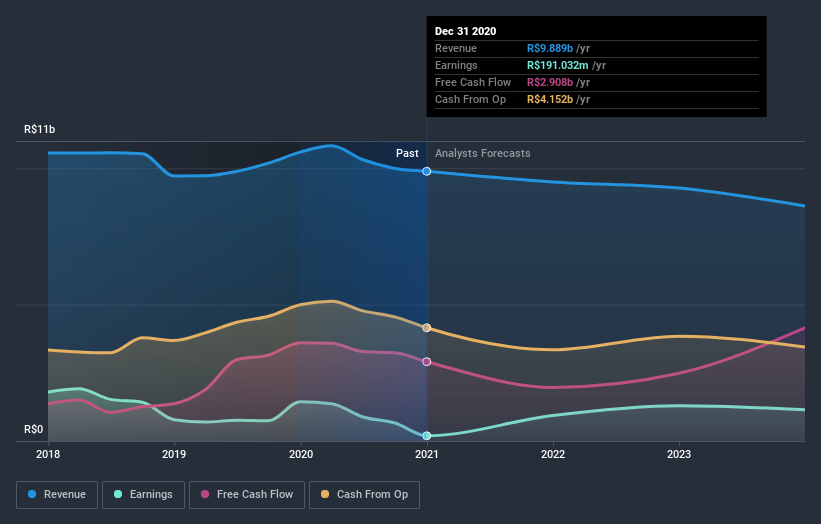Select the 2018 x-axis label

click(48, 454)
